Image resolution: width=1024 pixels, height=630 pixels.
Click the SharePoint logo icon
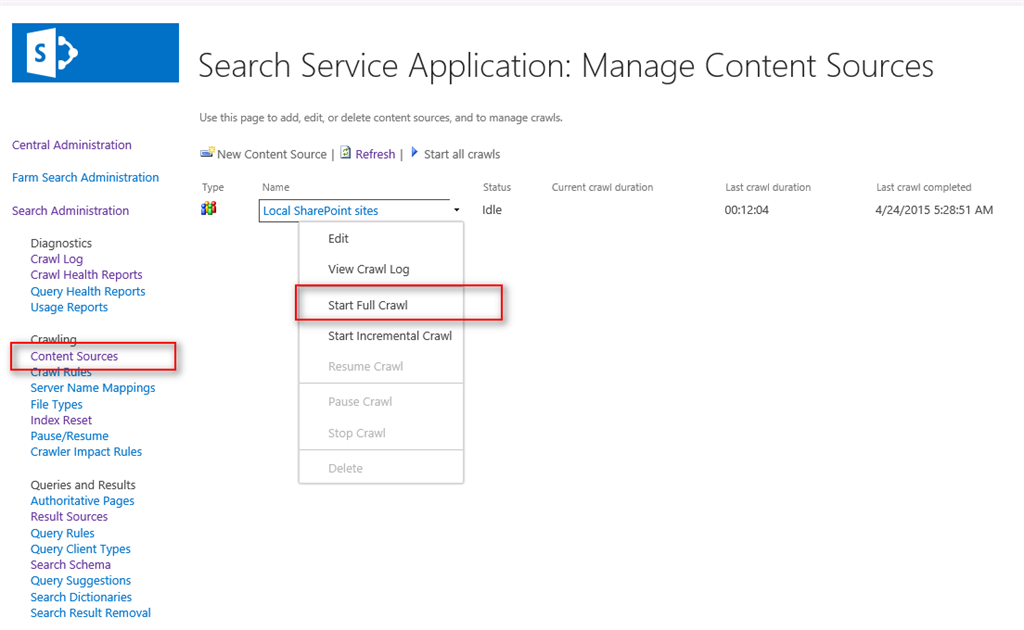95,53
